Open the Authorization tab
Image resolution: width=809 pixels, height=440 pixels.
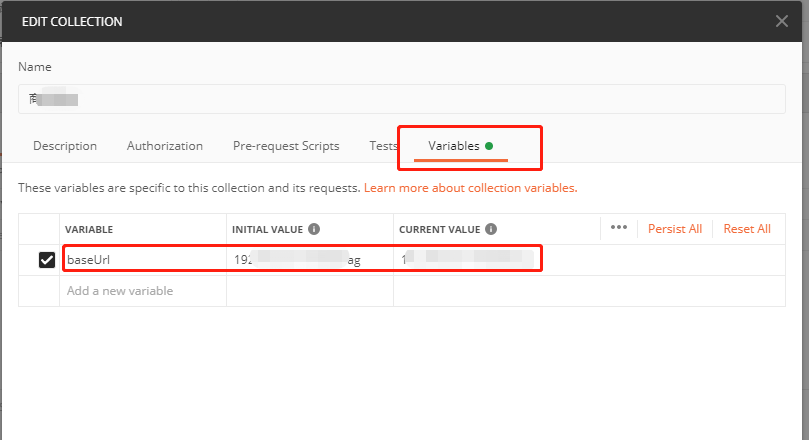click(x=165, y=146)
